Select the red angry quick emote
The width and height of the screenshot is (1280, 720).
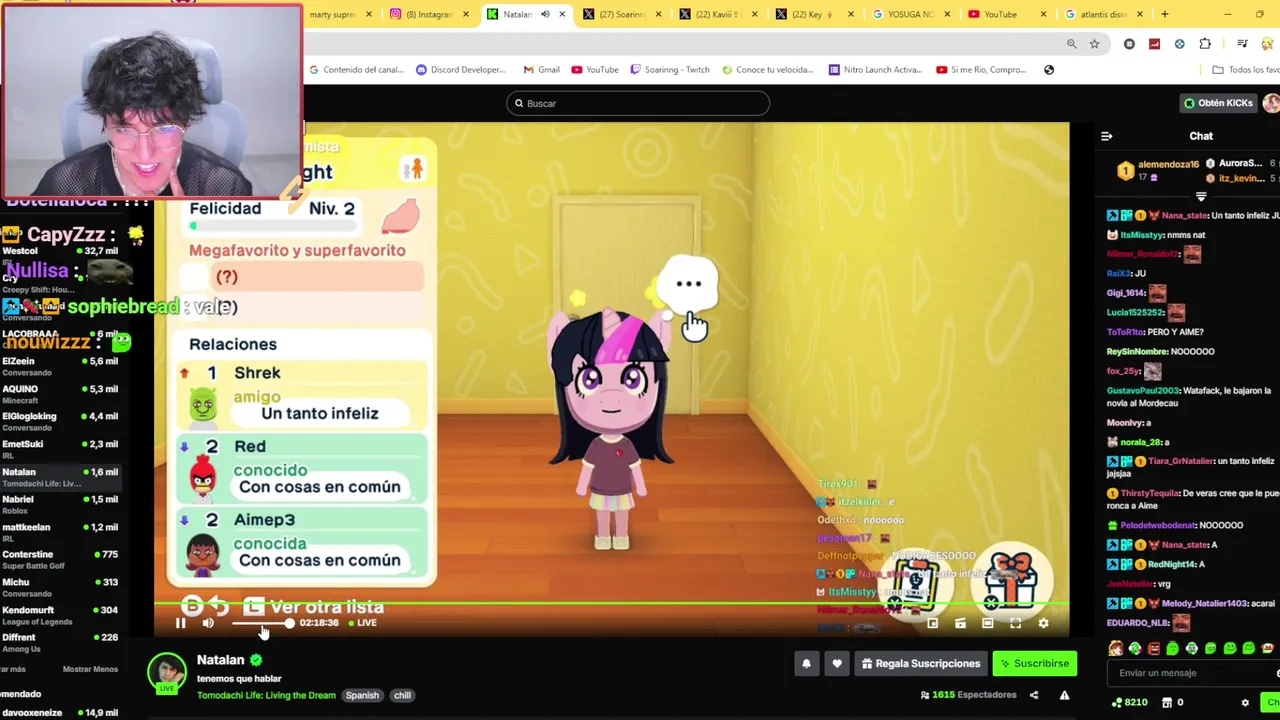1153,648
